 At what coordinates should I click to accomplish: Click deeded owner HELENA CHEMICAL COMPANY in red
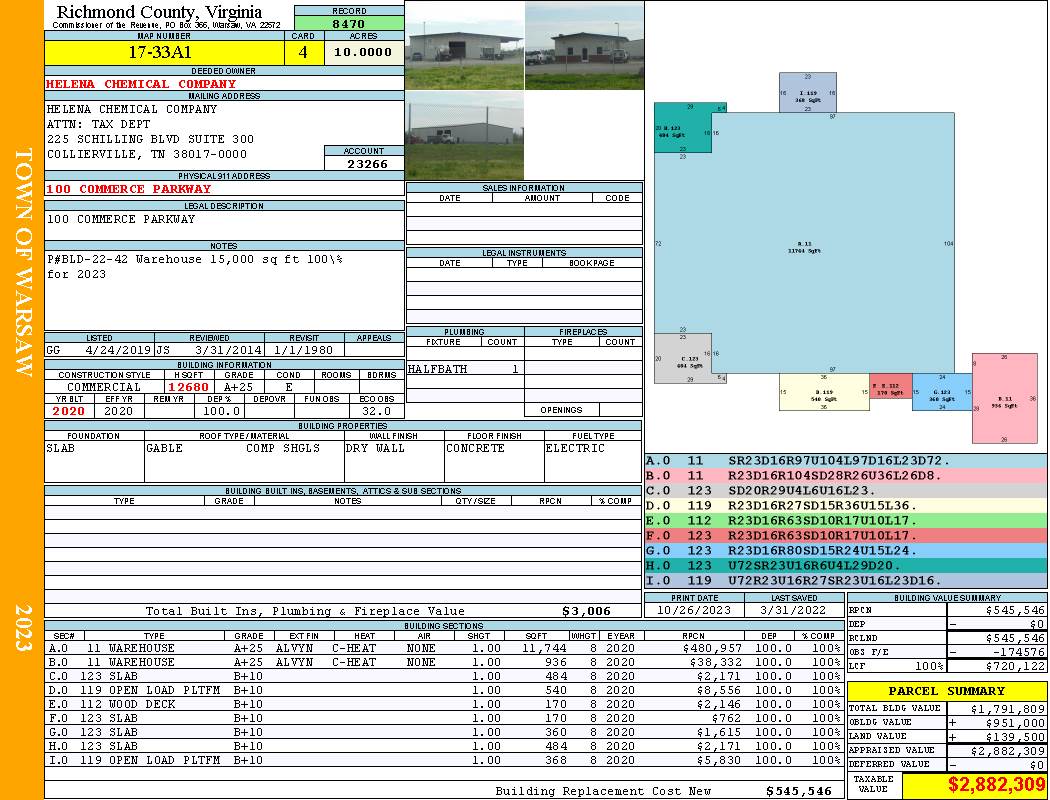[141, 84]
